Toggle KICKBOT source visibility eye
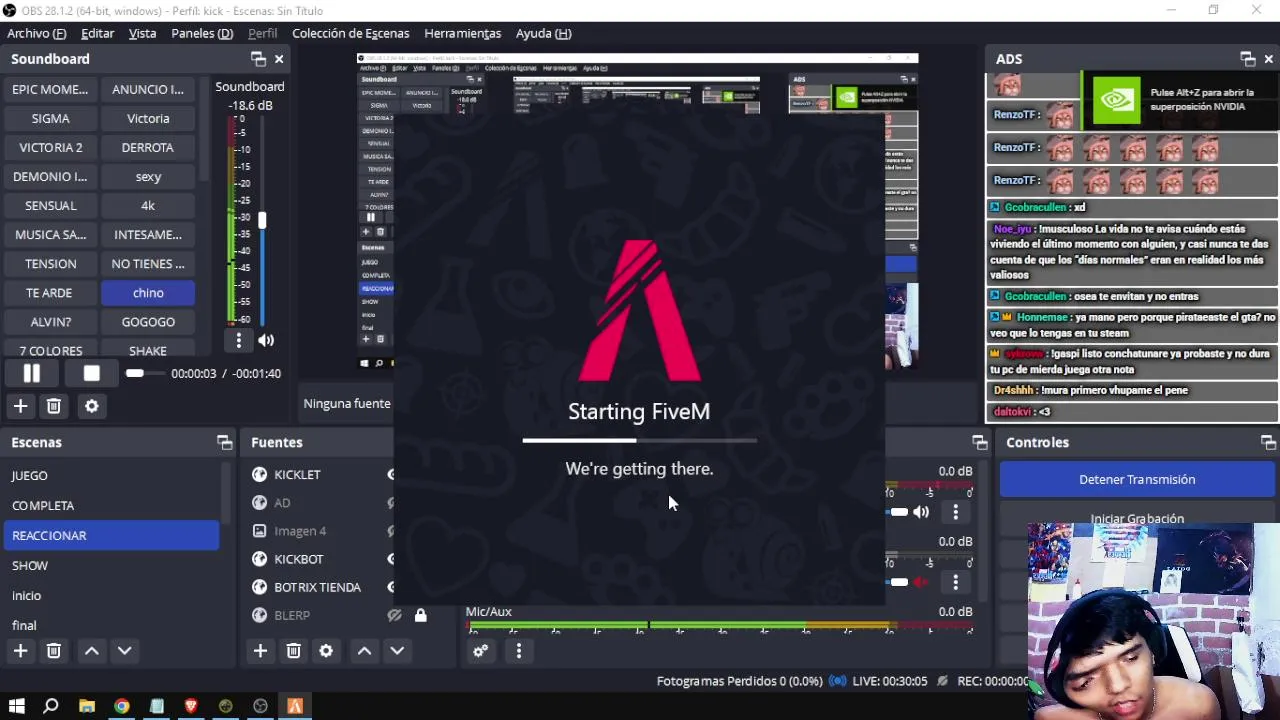The width and height of the screenshot is (1280, 720). click(x=391, y=559)
